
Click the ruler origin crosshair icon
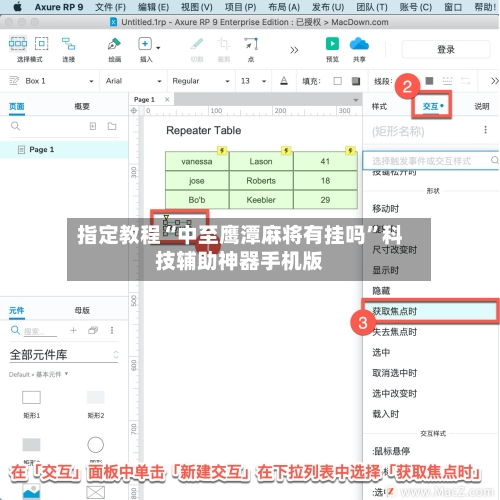click(x=134, y=111)
